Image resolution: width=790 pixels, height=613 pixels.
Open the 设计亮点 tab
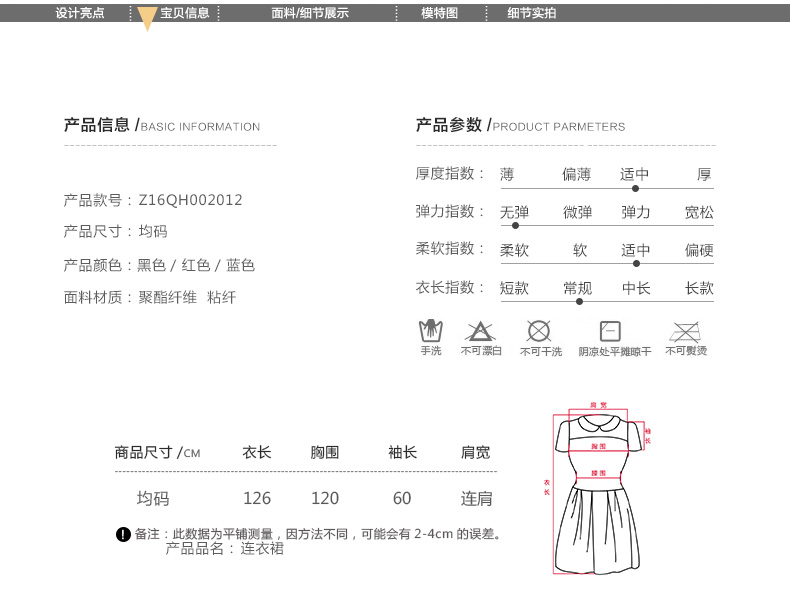(80, 13)
